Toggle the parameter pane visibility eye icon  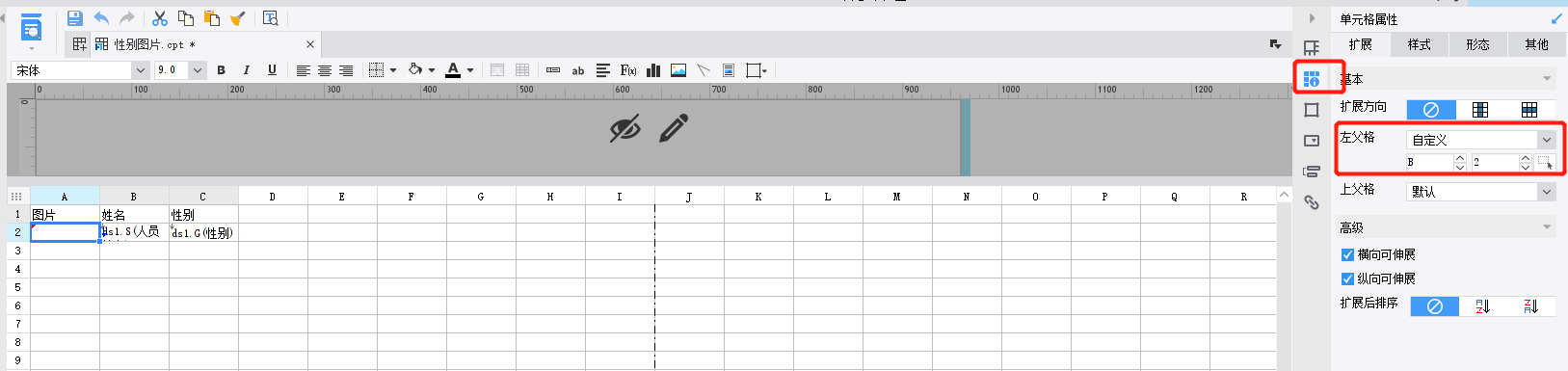[625, 128]
